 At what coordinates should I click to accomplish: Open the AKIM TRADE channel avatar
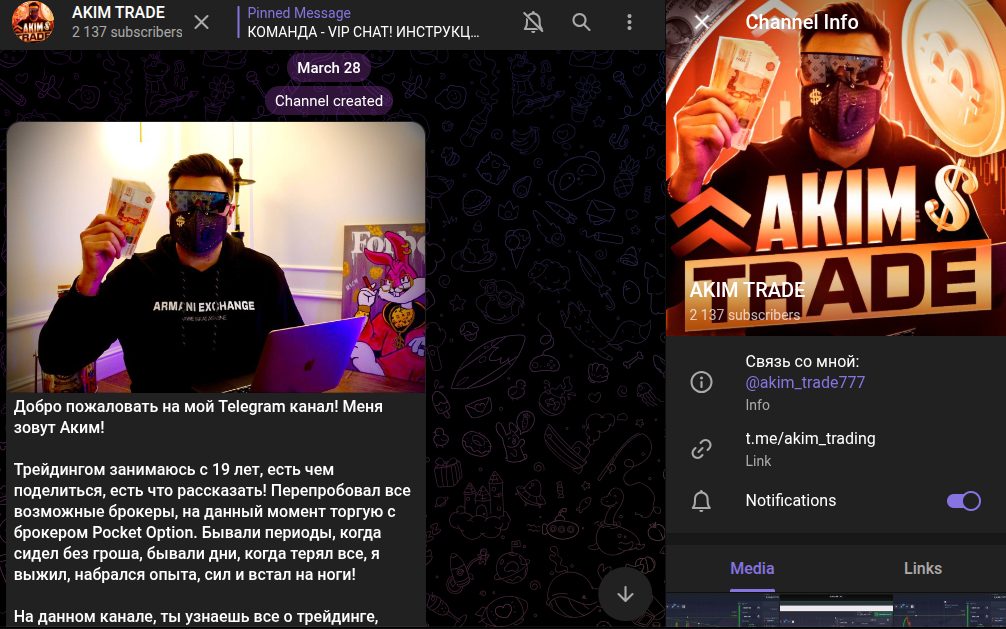click(33, 22)
